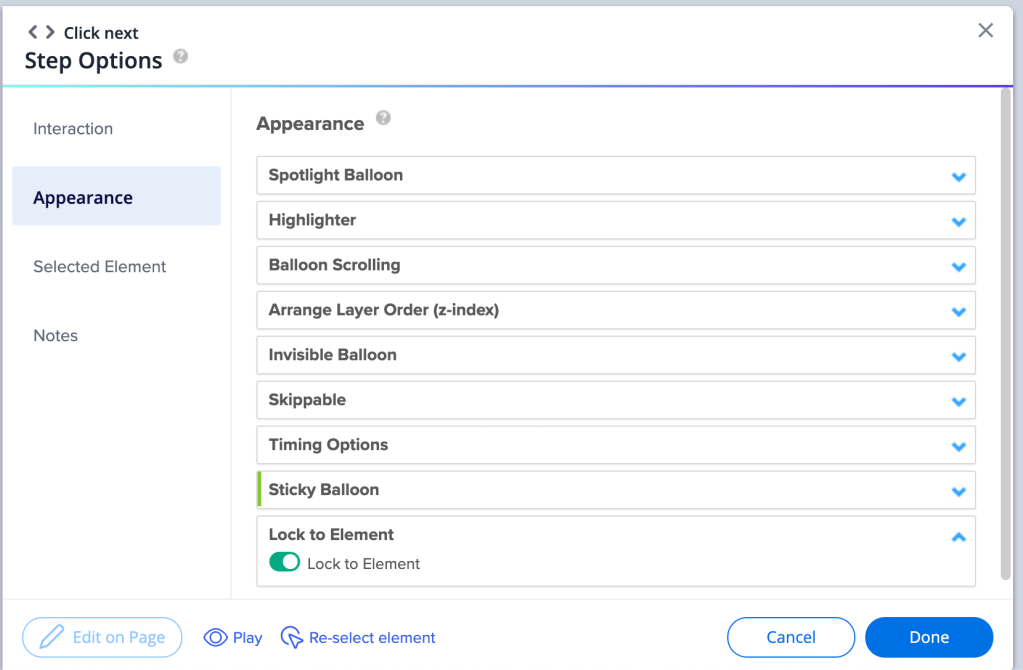Switch to the Interaction tab
This screenshot has height=670, width=1023.
[73, 129]
